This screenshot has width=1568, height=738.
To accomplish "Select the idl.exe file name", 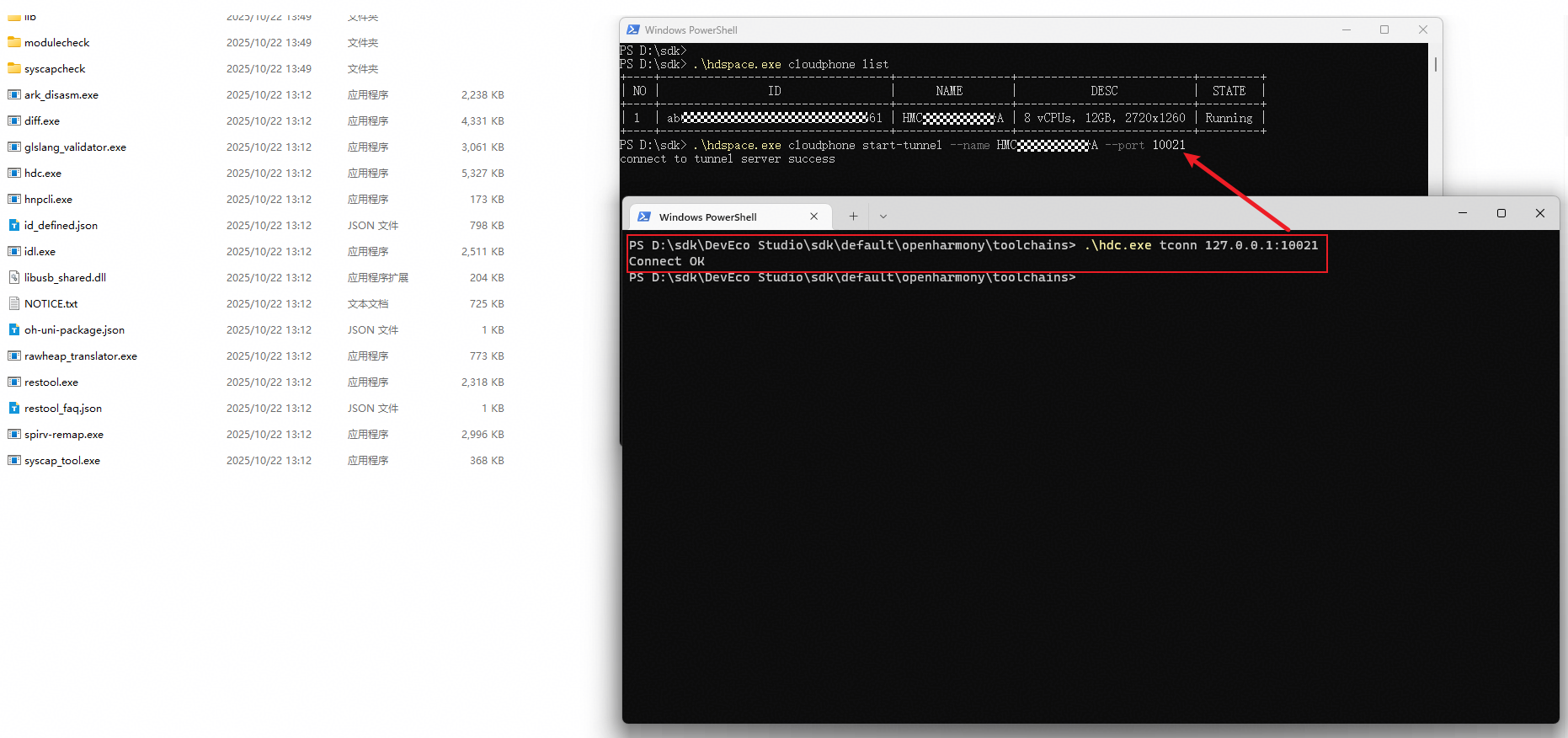I will (x=40, y=251).
